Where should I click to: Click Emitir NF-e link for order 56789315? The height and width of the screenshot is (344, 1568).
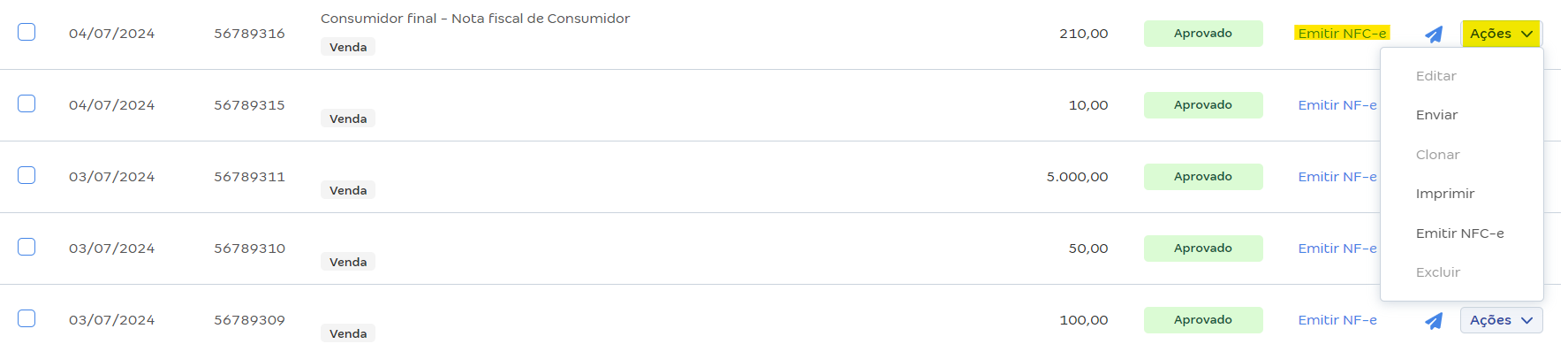click(x=1337, y=105)
